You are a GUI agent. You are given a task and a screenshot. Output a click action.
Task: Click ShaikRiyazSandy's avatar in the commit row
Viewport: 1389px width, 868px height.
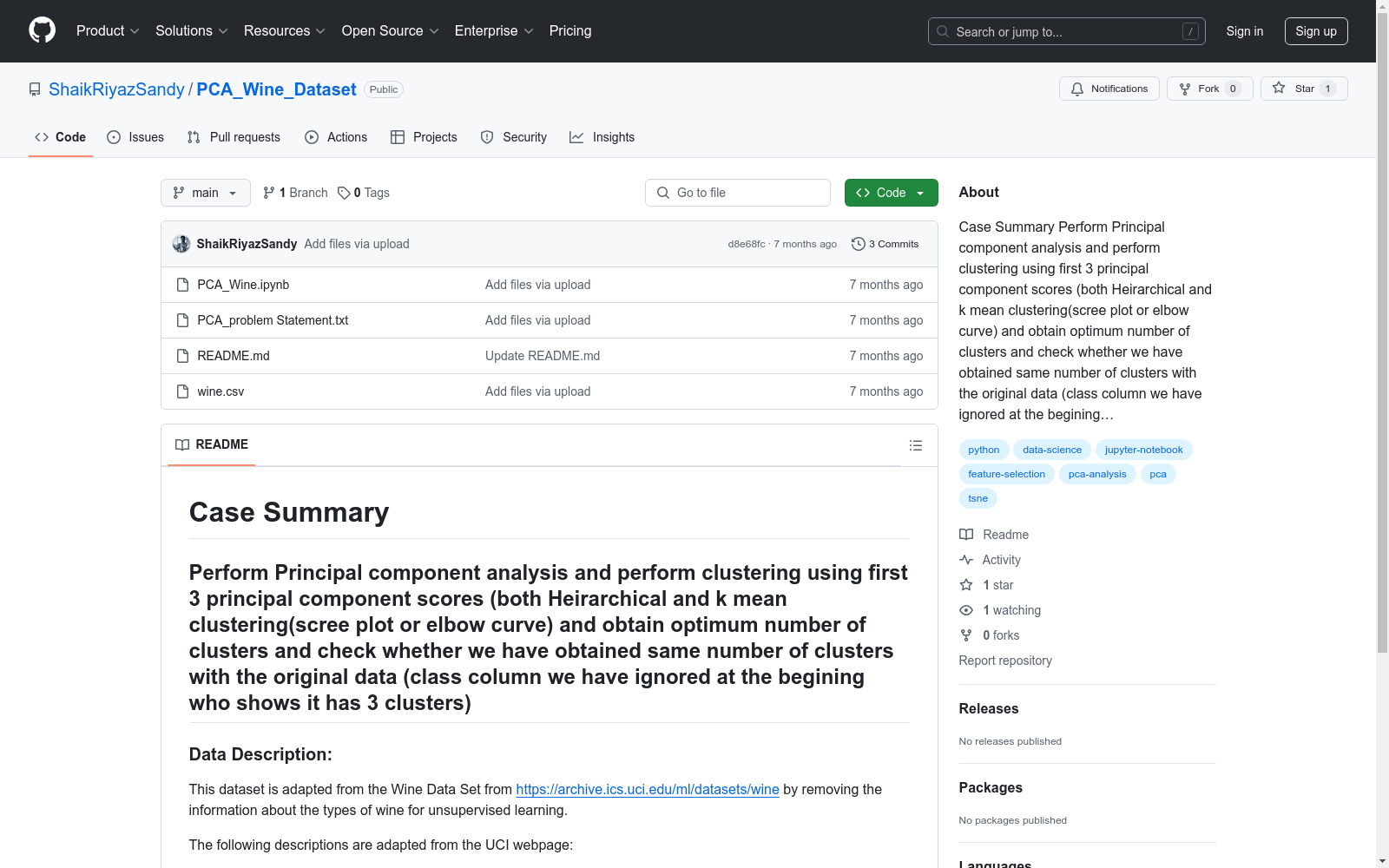point(181,244)
